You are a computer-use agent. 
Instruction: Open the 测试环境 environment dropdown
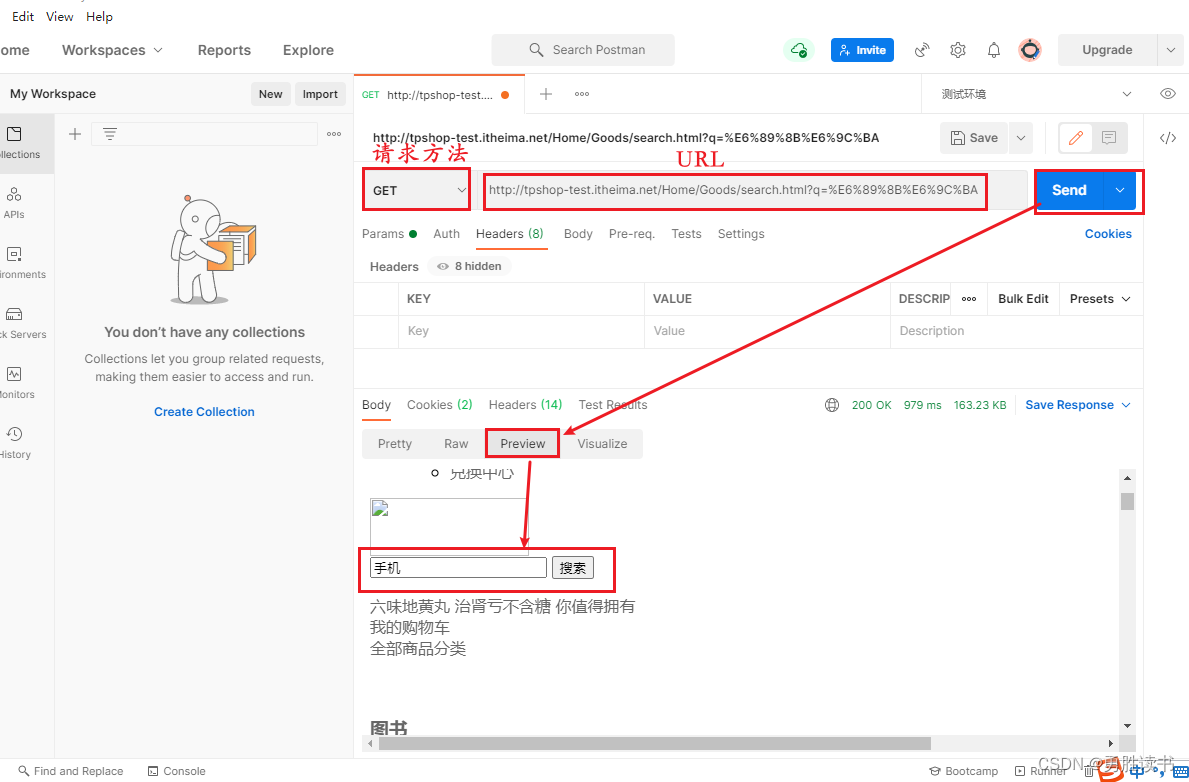coord(1036,94)
